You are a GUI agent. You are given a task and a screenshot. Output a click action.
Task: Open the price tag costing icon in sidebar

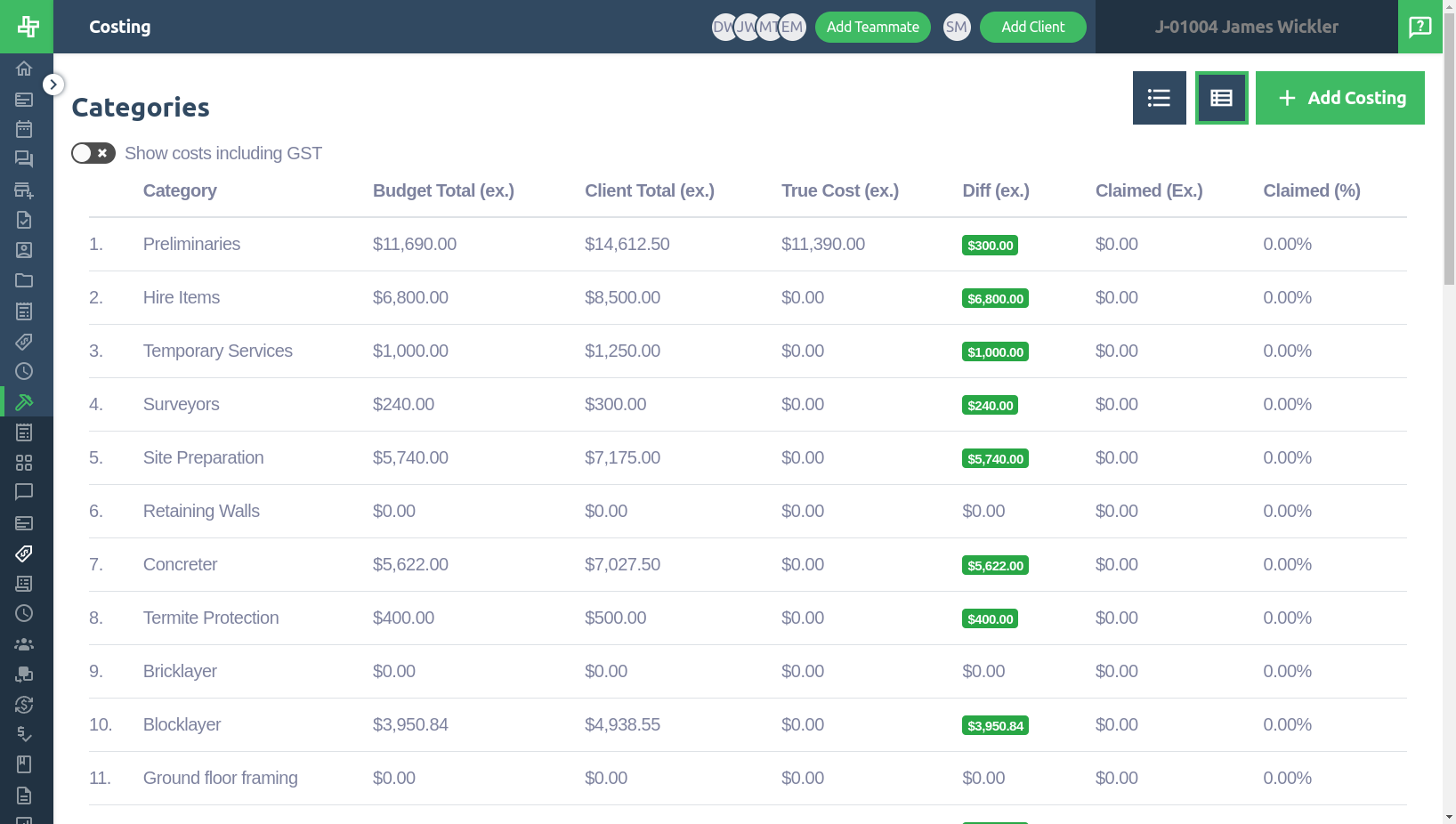point(24,553)
